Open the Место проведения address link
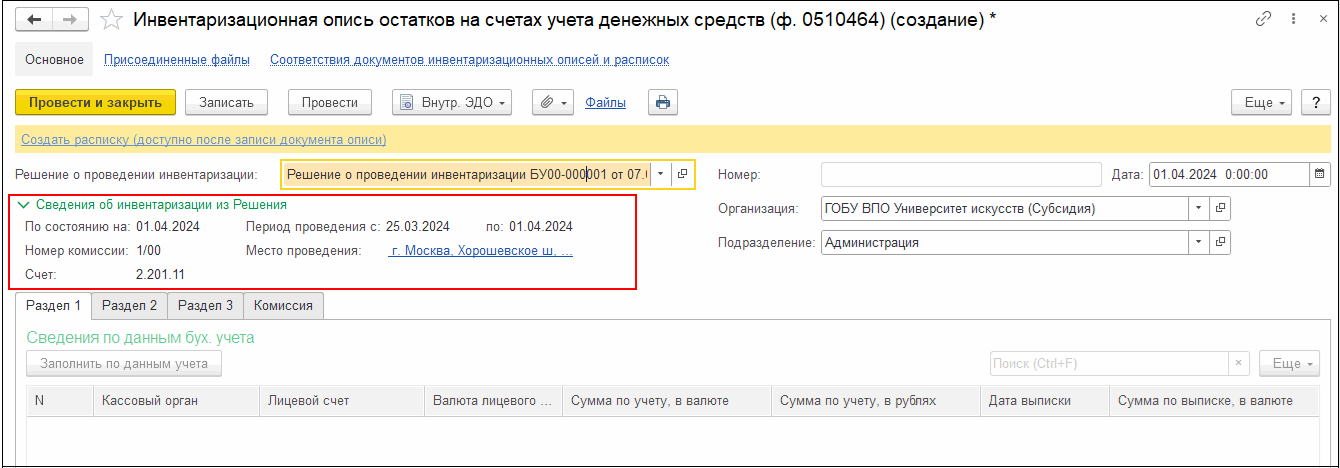 [482, 251]
